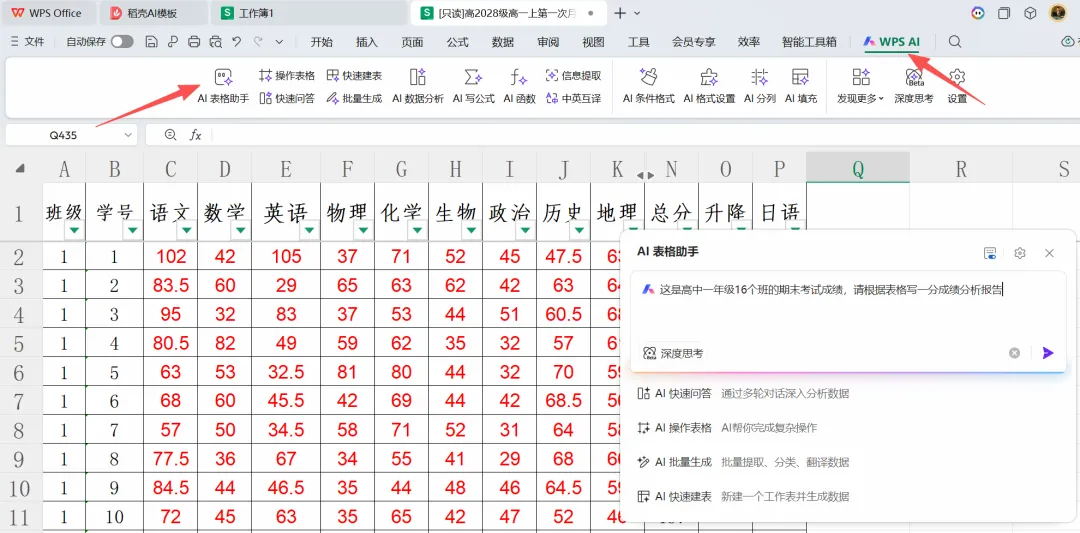This screenshot has height=533, width=1080.
Task: Open the filter dropdown for 物理
Action: (362, 231)
